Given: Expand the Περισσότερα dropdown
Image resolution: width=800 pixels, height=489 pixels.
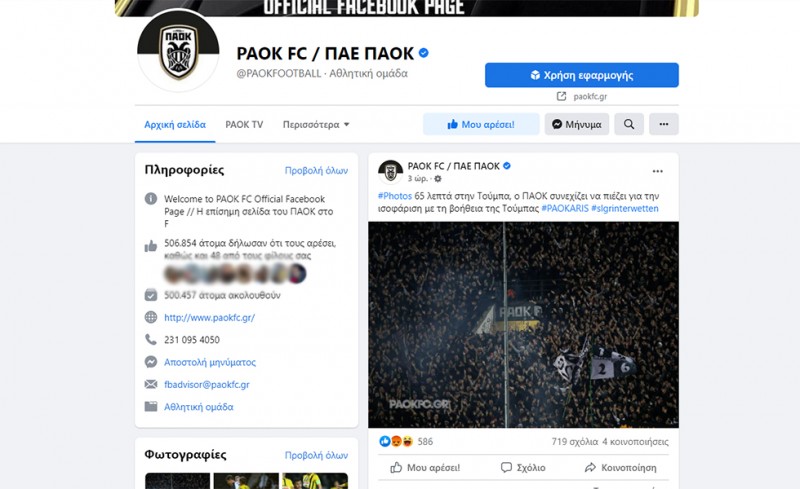Looking at the screenshot, I should click(x=316, y=125).
